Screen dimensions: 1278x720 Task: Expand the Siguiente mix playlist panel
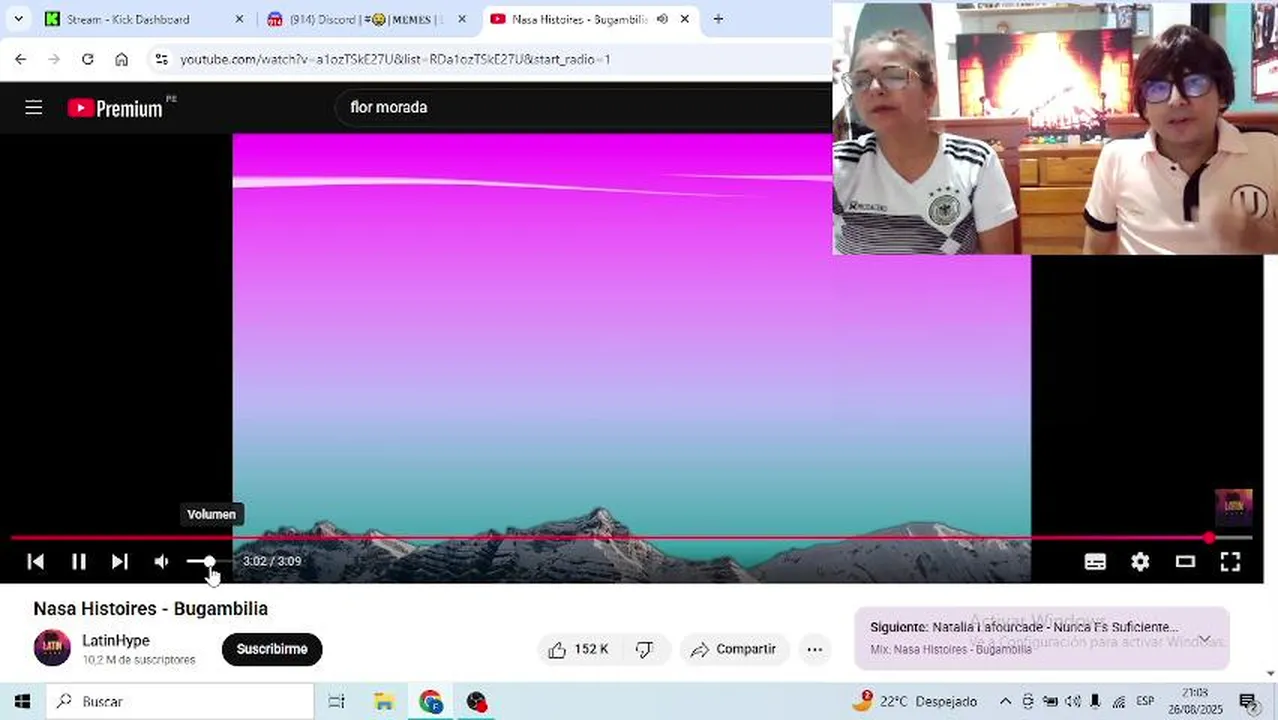coord(1206,638)
